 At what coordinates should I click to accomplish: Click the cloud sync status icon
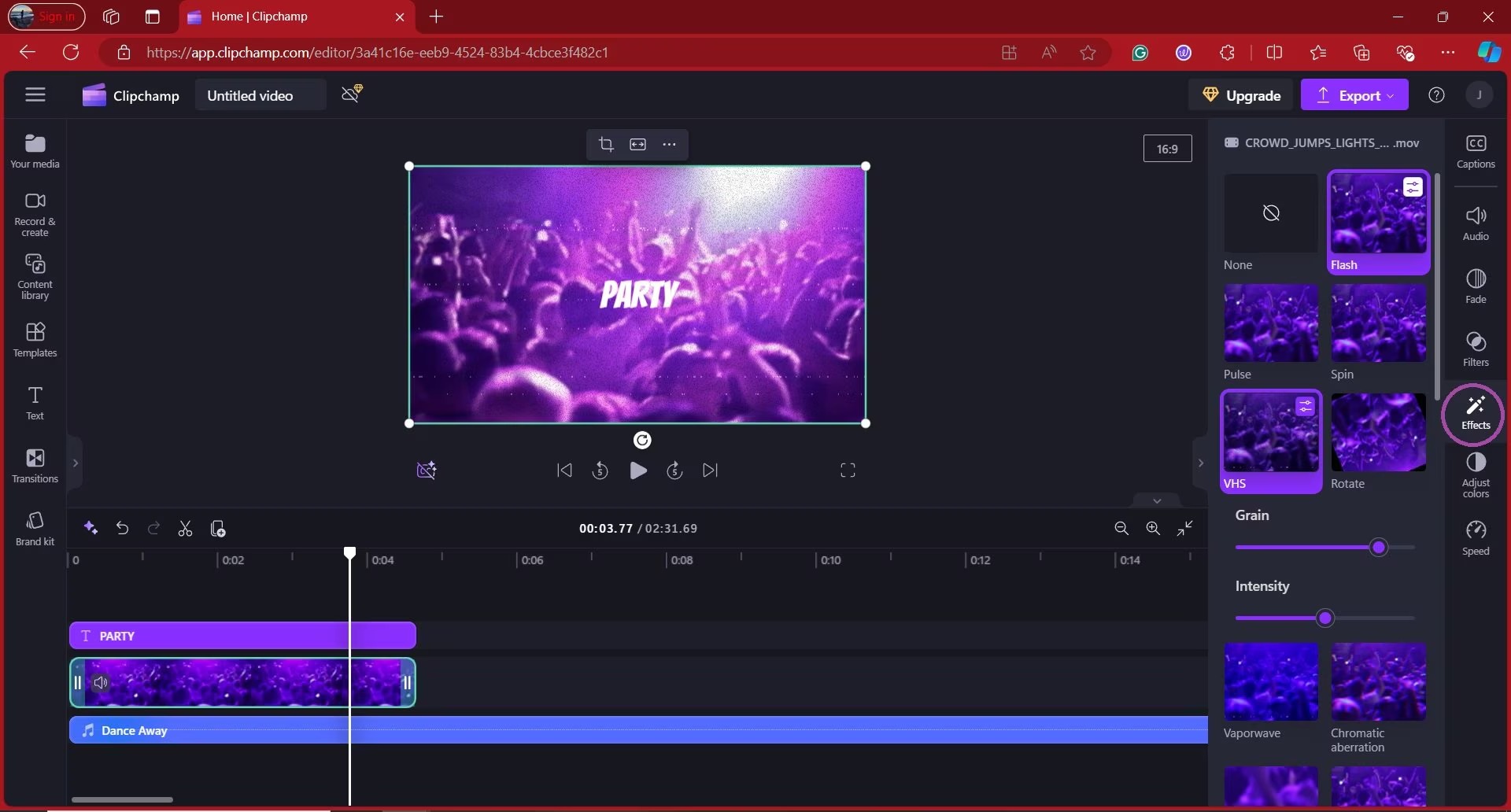[x=352, y=94]
